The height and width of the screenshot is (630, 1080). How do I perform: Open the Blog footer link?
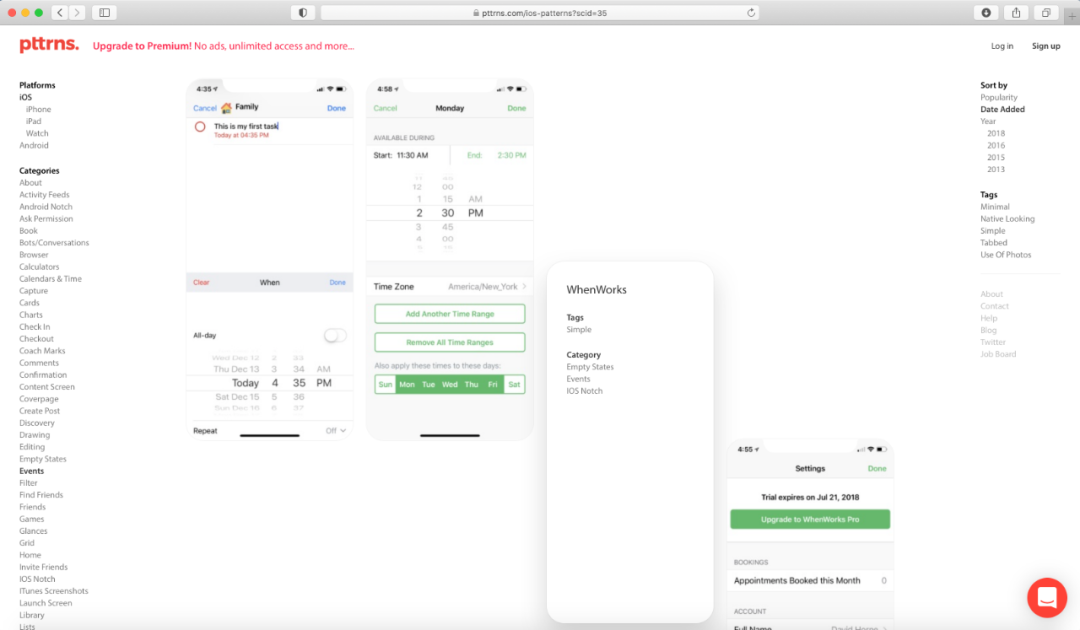(x=988, y=330)
